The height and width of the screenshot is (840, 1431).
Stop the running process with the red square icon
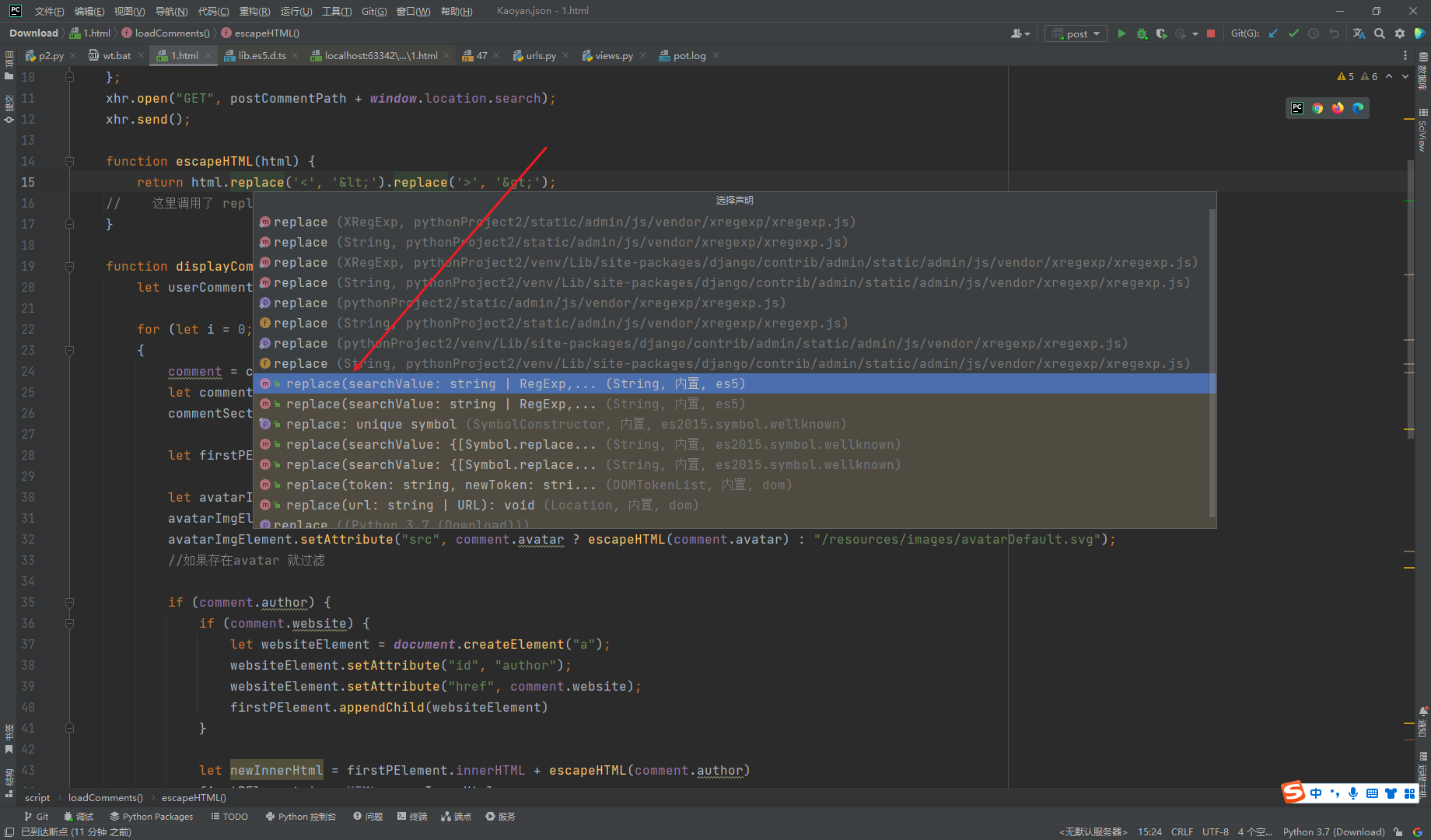point(1210,33)
